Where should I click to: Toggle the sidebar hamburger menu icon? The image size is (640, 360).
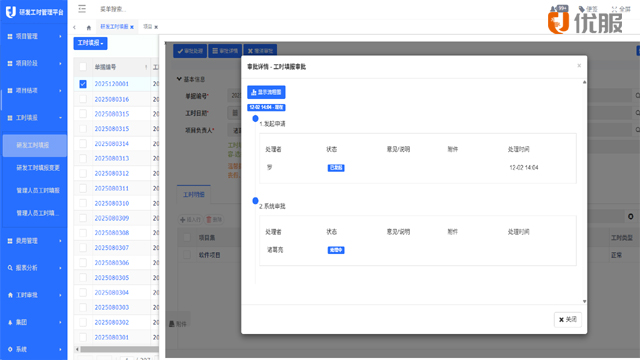point(82,9)
